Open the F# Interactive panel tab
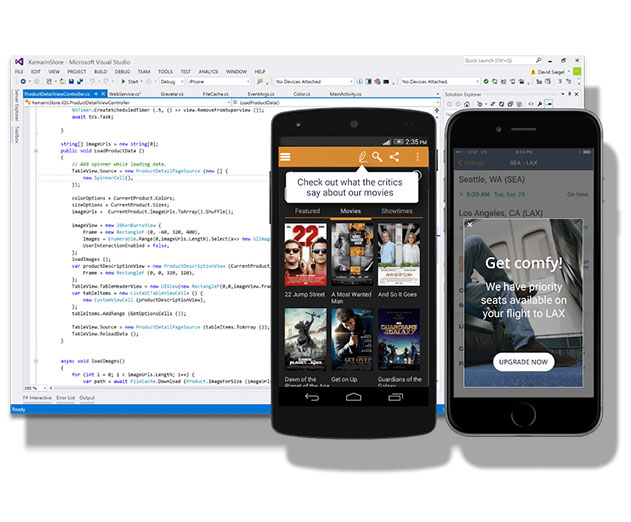The image size is (631, 522). (37, 398)
